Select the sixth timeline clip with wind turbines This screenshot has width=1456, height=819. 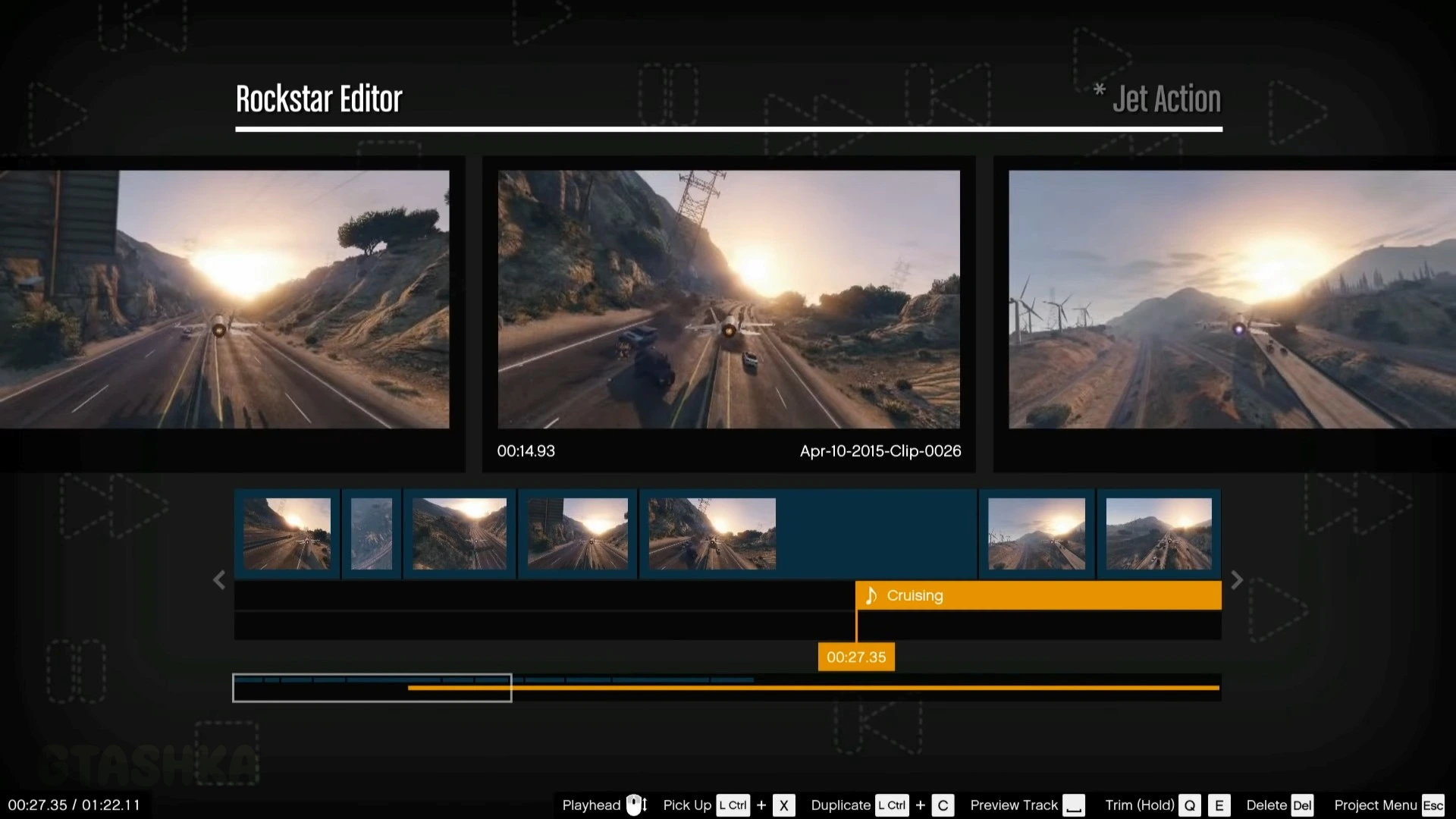[1037, 534]
